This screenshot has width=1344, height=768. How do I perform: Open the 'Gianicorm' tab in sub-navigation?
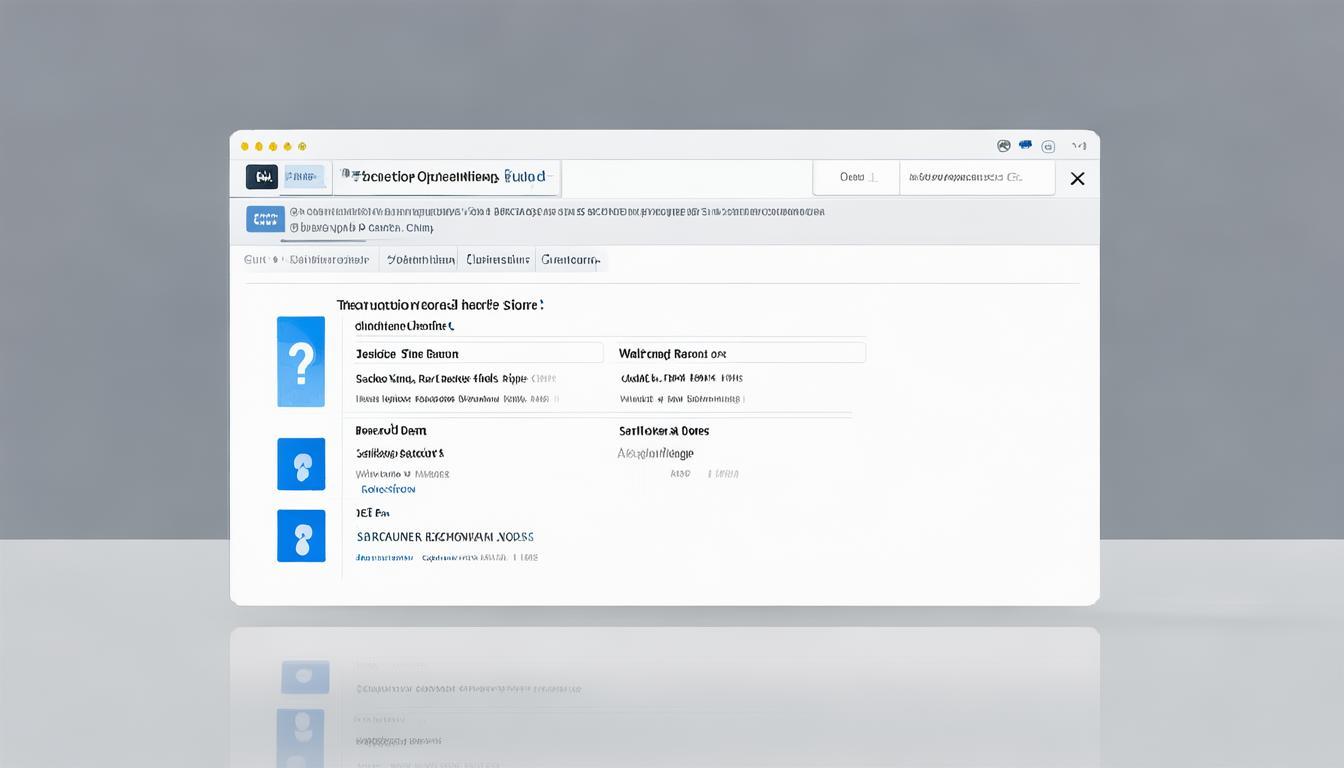pos(571,260)
